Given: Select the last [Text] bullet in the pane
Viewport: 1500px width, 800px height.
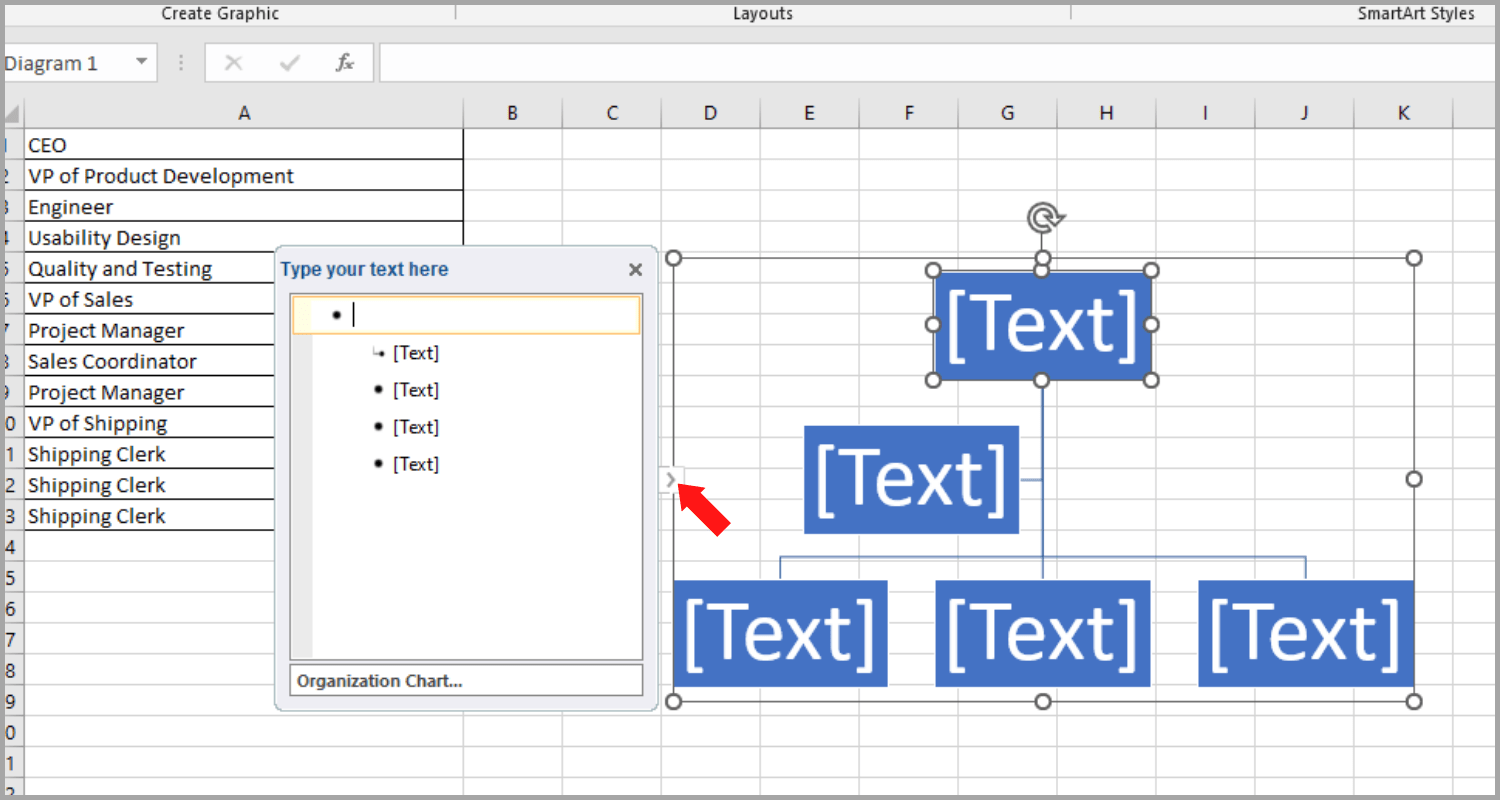Looking at the screenshot, I should [x=416, y=463].
